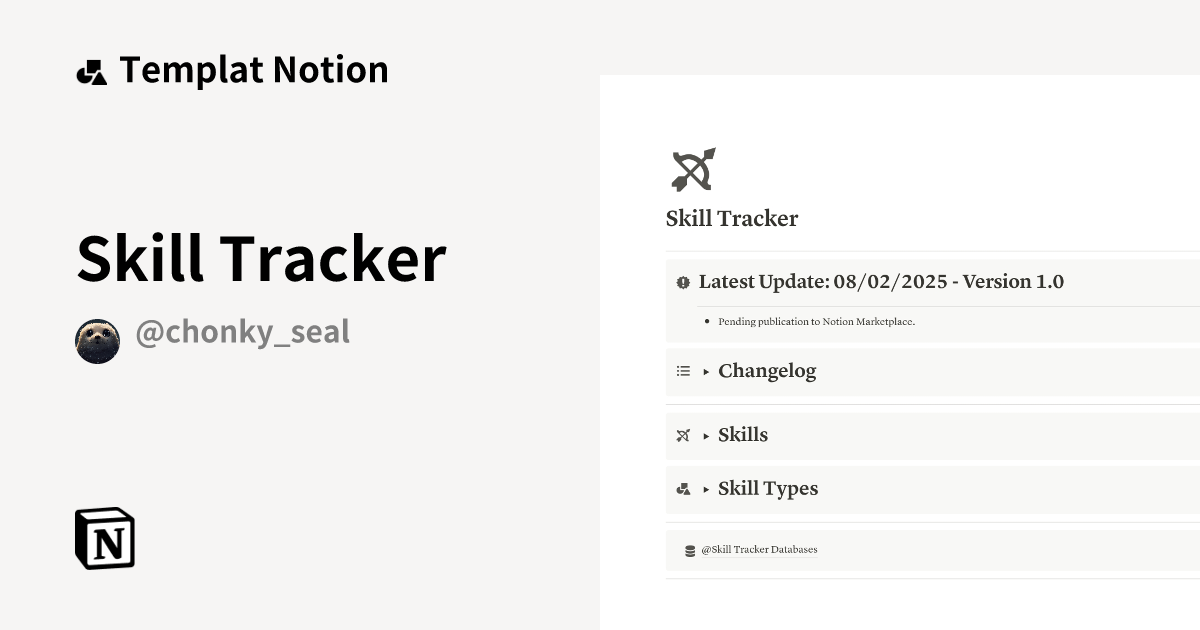Click the list icon beside Changelog

click(683, 370)
